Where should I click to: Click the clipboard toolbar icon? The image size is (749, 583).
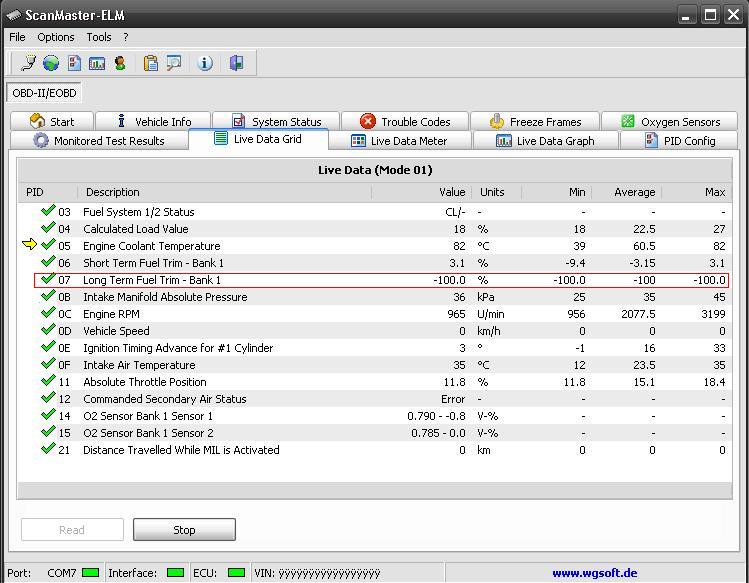click(151, 63)
